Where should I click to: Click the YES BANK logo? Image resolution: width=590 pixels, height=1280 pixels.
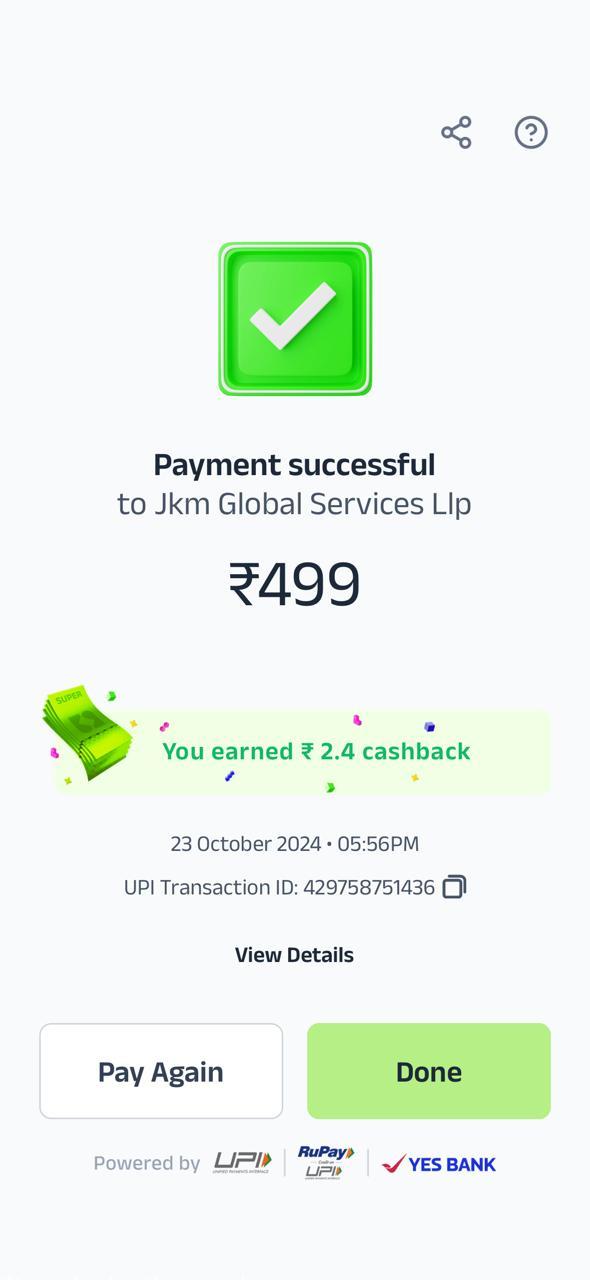439,1163
